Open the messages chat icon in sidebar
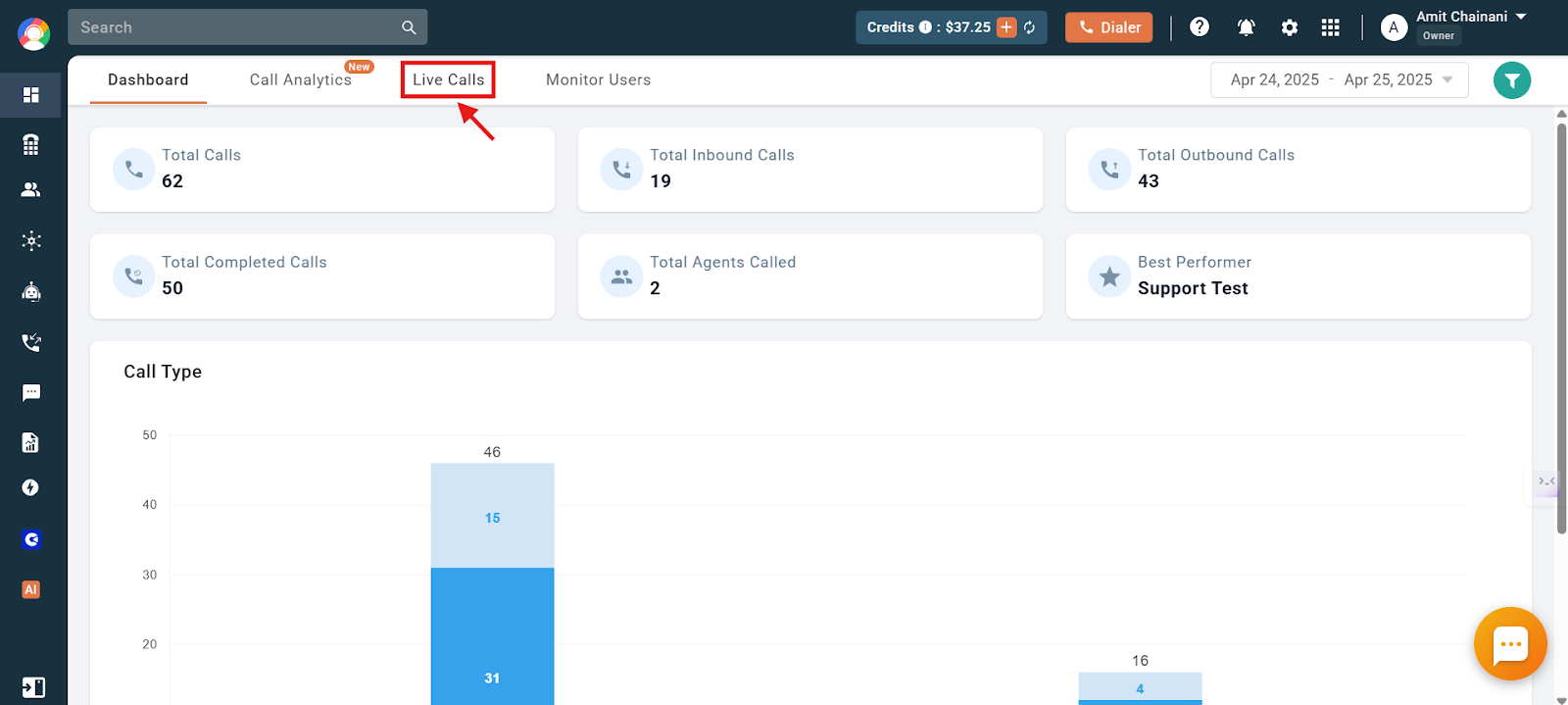1568x705 pixels. [31, 392]
